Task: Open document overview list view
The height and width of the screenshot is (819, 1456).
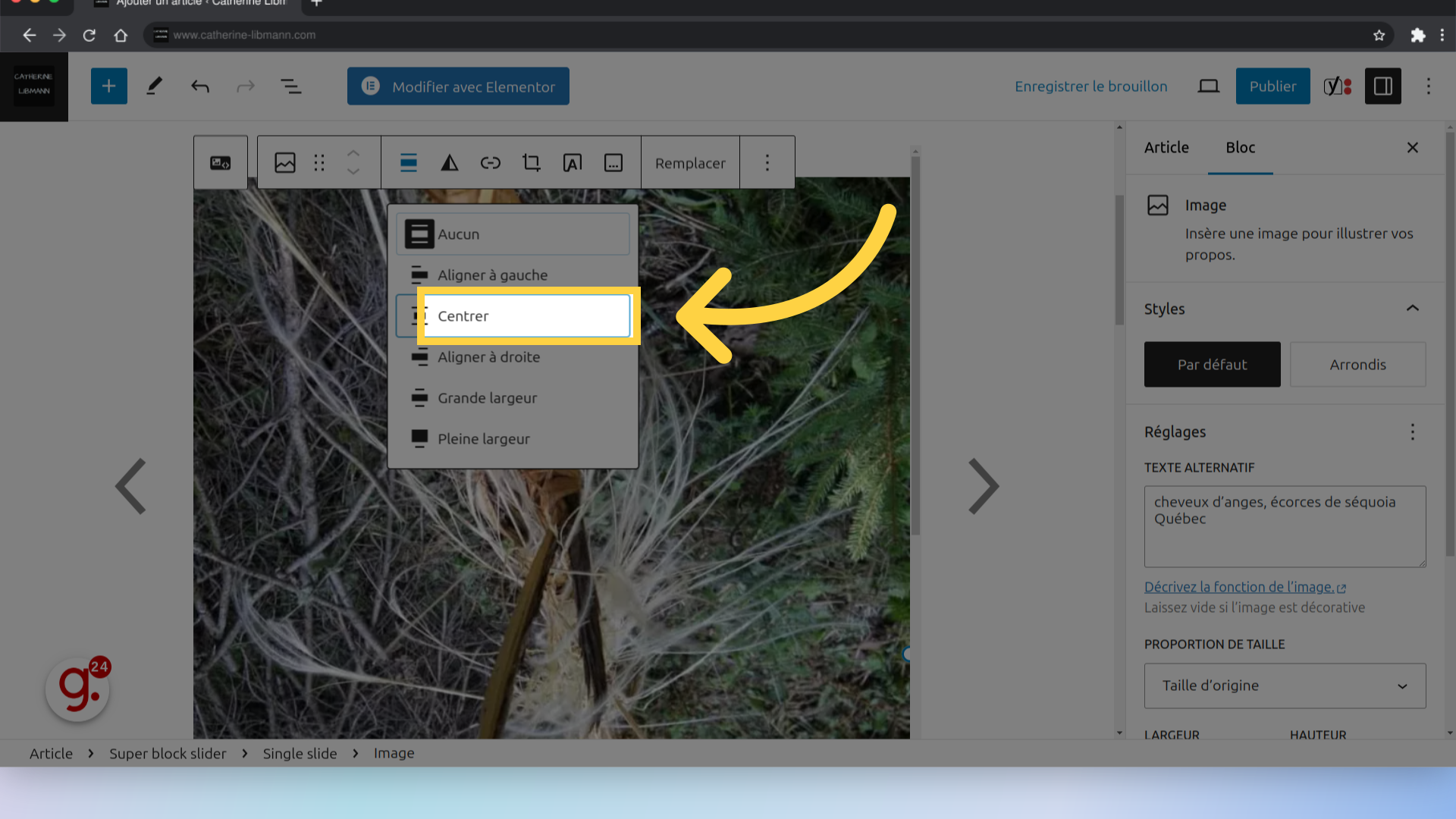Action: coord(291,86)
